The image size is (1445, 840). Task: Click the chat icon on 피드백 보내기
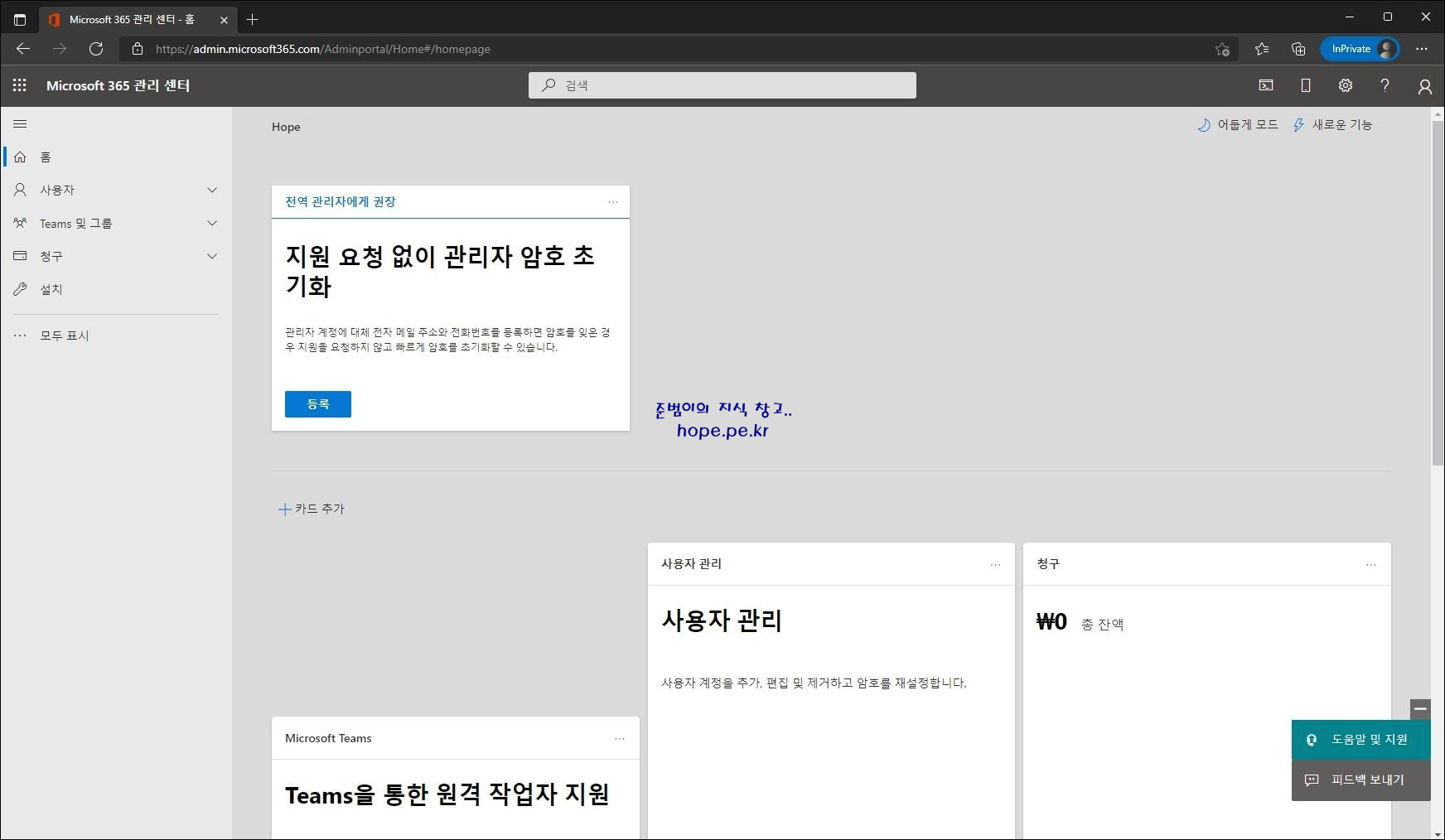(1312, 780)
